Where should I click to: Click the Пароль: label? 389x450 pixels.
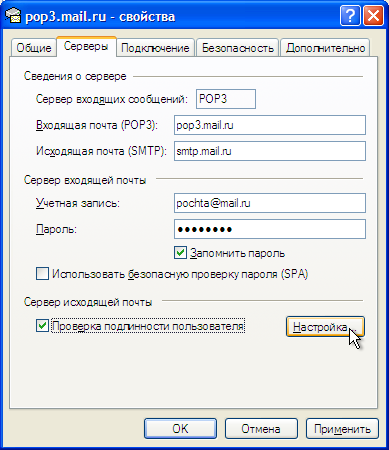click(56, 229)
